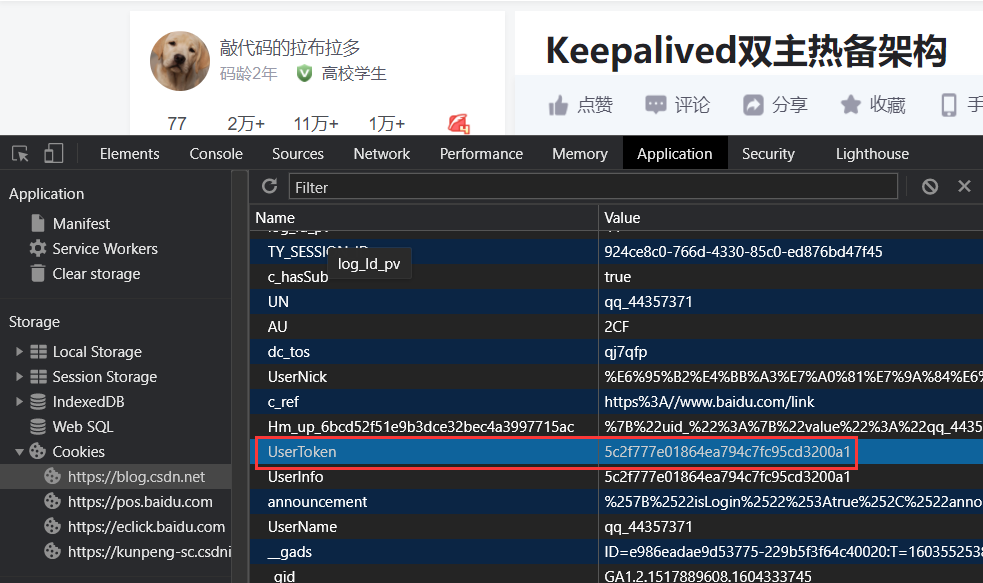
Task: Close the cookie filter bar
Action: 963,186
